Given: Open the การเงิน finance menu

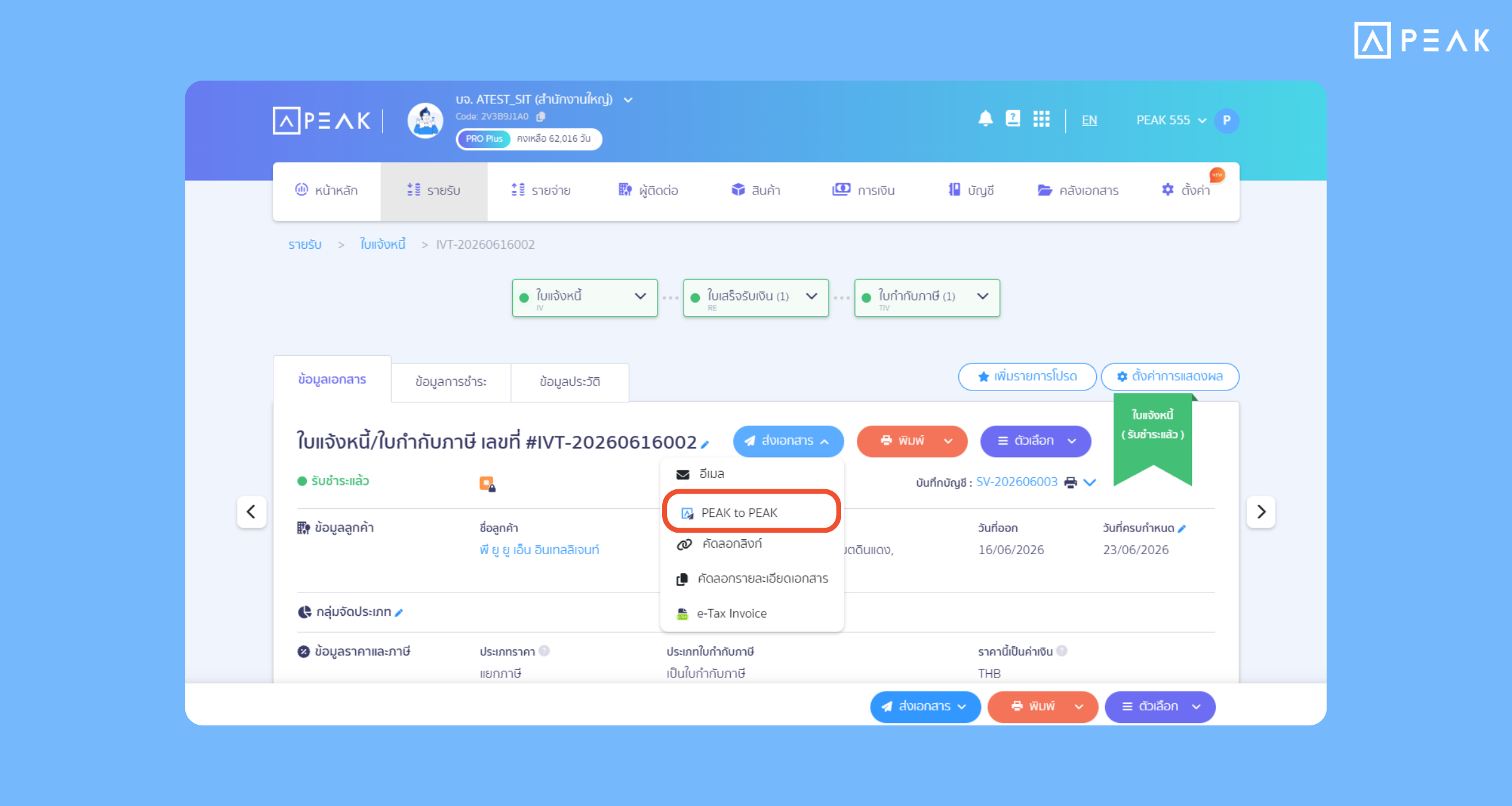Looking at the screenshot, I should click(x=863, y=190).
